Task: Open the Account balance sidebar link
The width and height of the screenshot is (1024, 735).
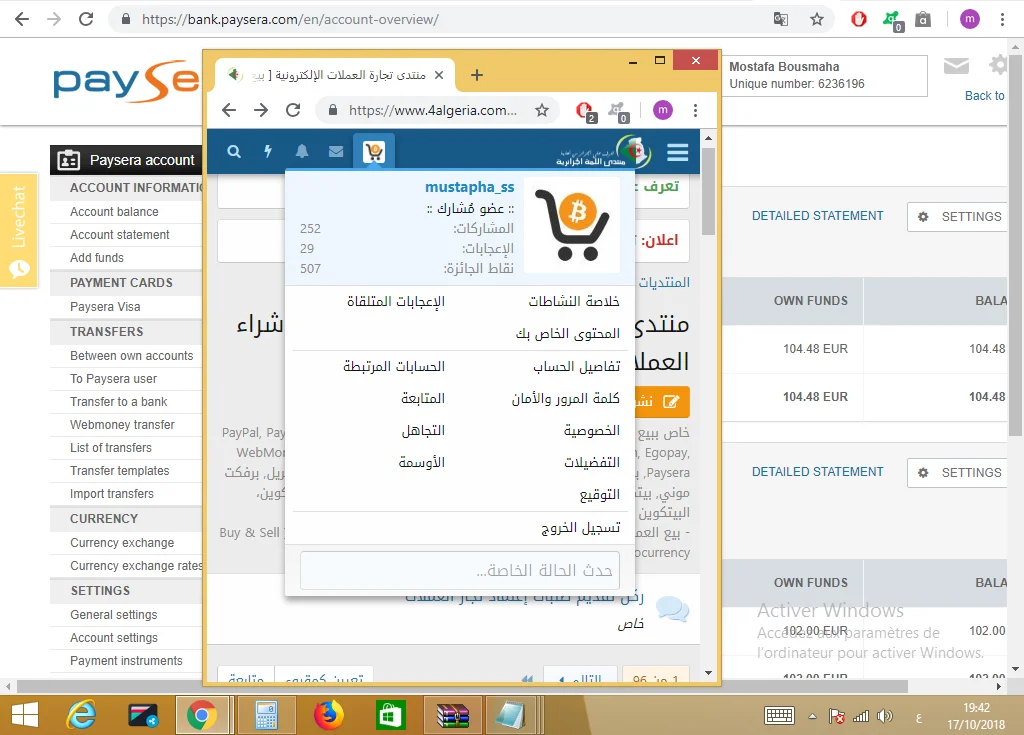Action: pos(114,212)
